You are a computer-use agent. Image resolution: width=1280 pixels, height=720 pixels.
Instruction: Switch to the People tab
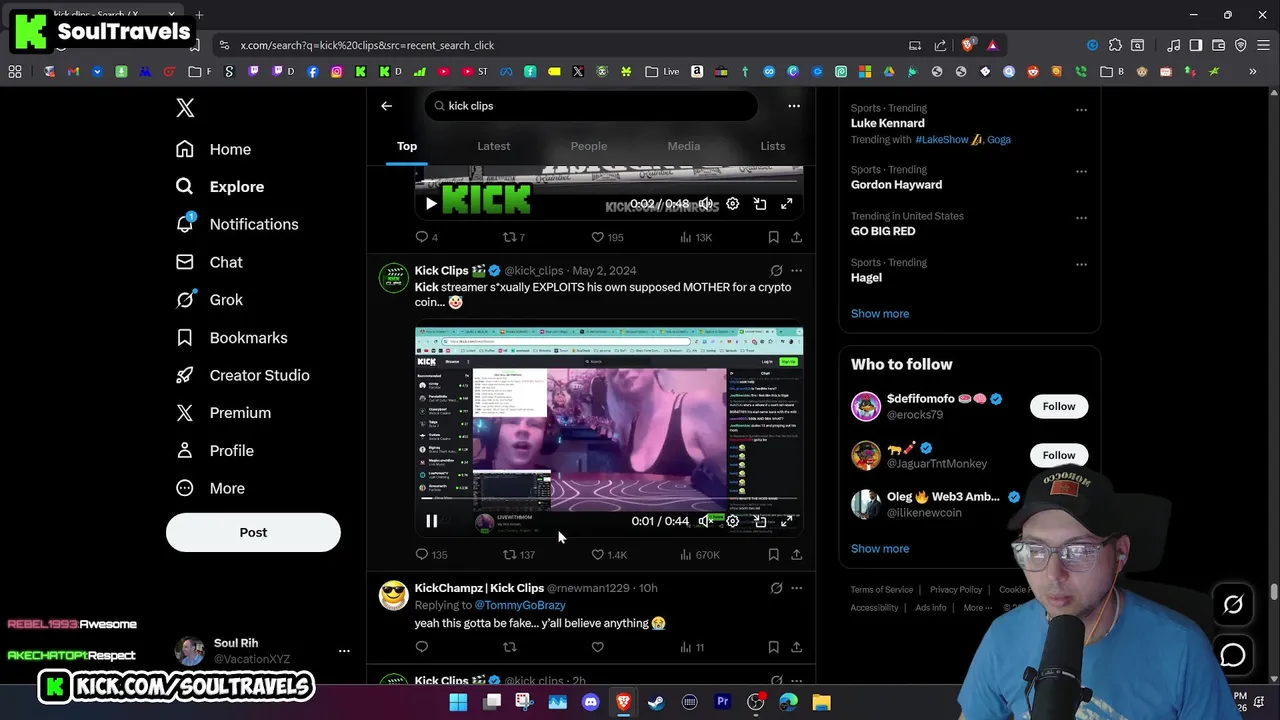(589, 146)
